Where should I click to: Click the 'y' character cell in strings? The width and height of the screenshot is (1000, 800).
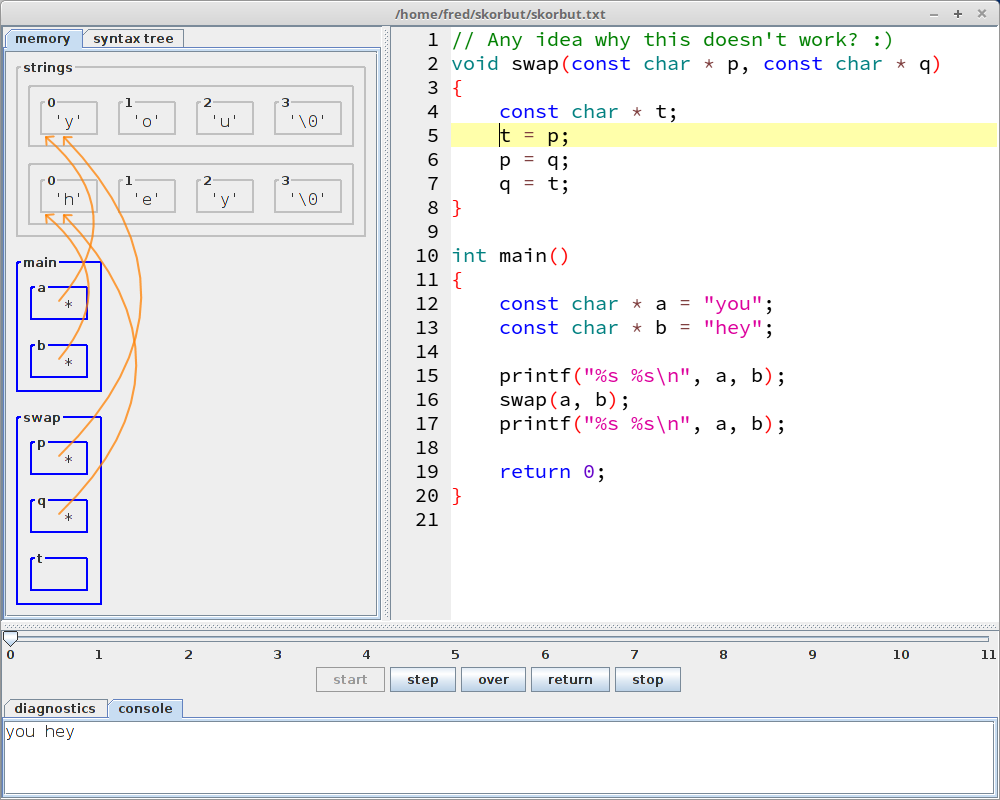(x=69, y=119)
